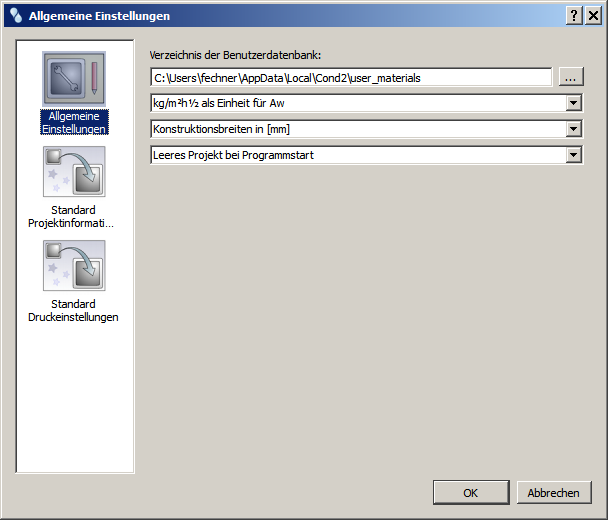Open the Aw unit dropdown arrow
The width and height of the screenshot is (608, 520).
coord(573,103)
